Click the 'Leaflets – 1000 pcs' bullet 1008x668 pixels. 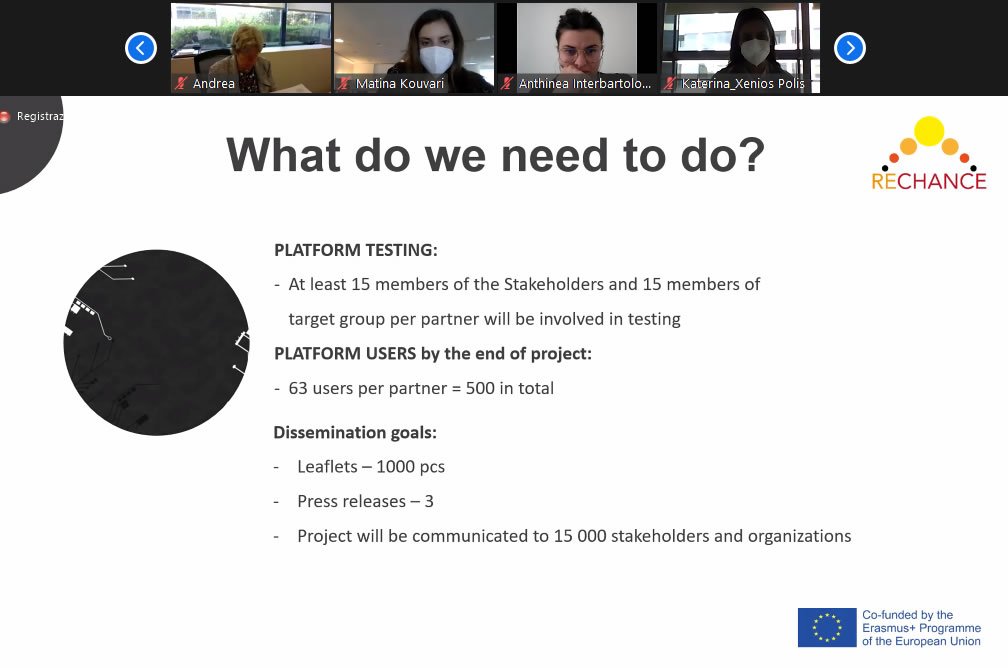coord(371,467)
